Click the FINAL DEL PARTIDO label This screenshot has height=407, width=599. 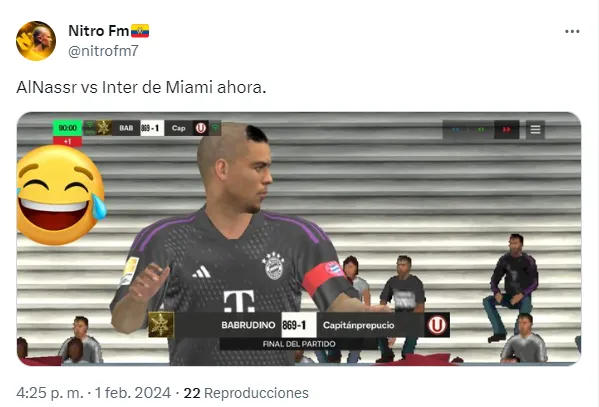299,344
